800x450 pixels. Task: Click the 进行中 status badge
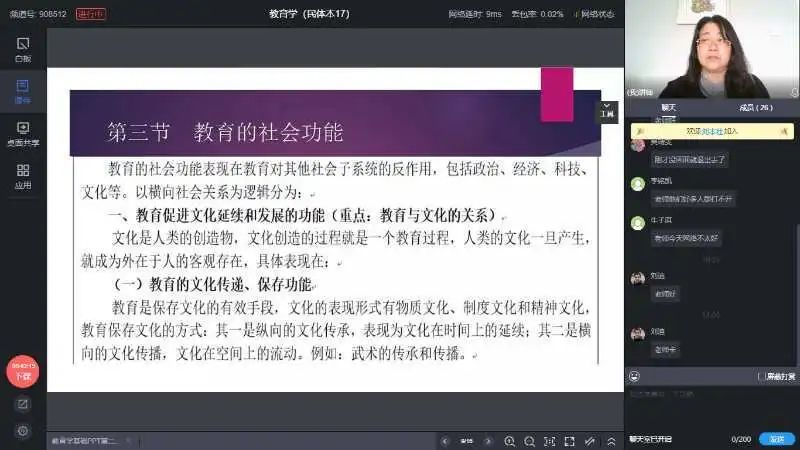(x=91, y=14)
